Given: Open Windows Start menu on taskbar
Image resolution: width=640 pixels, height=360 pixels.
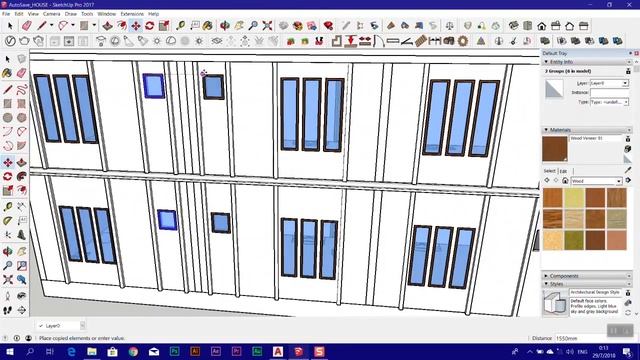Looking at the screenshot, I should coord(9,351).
